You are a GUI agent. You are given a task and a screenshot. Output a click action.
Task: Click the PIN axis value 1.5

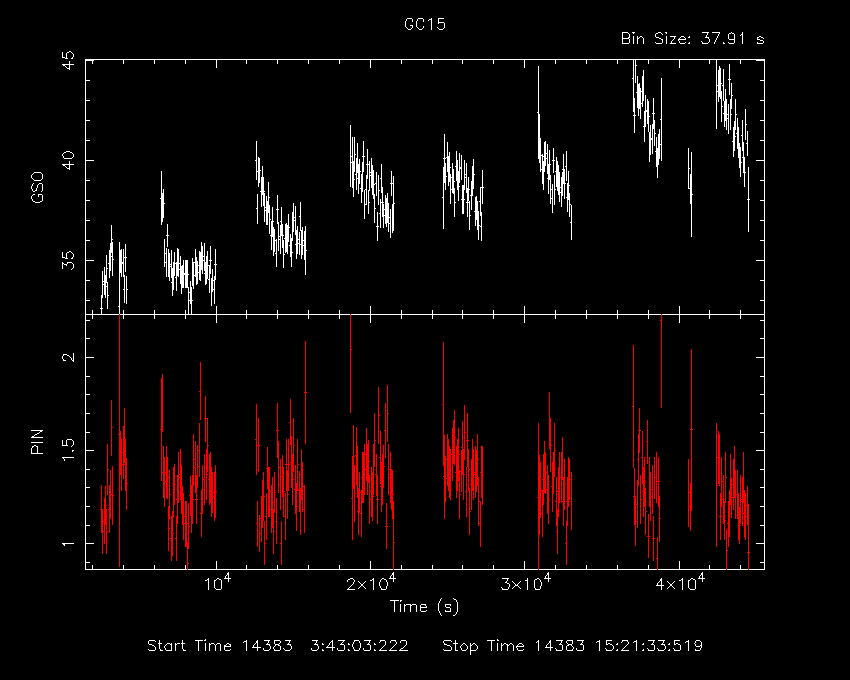70,451
